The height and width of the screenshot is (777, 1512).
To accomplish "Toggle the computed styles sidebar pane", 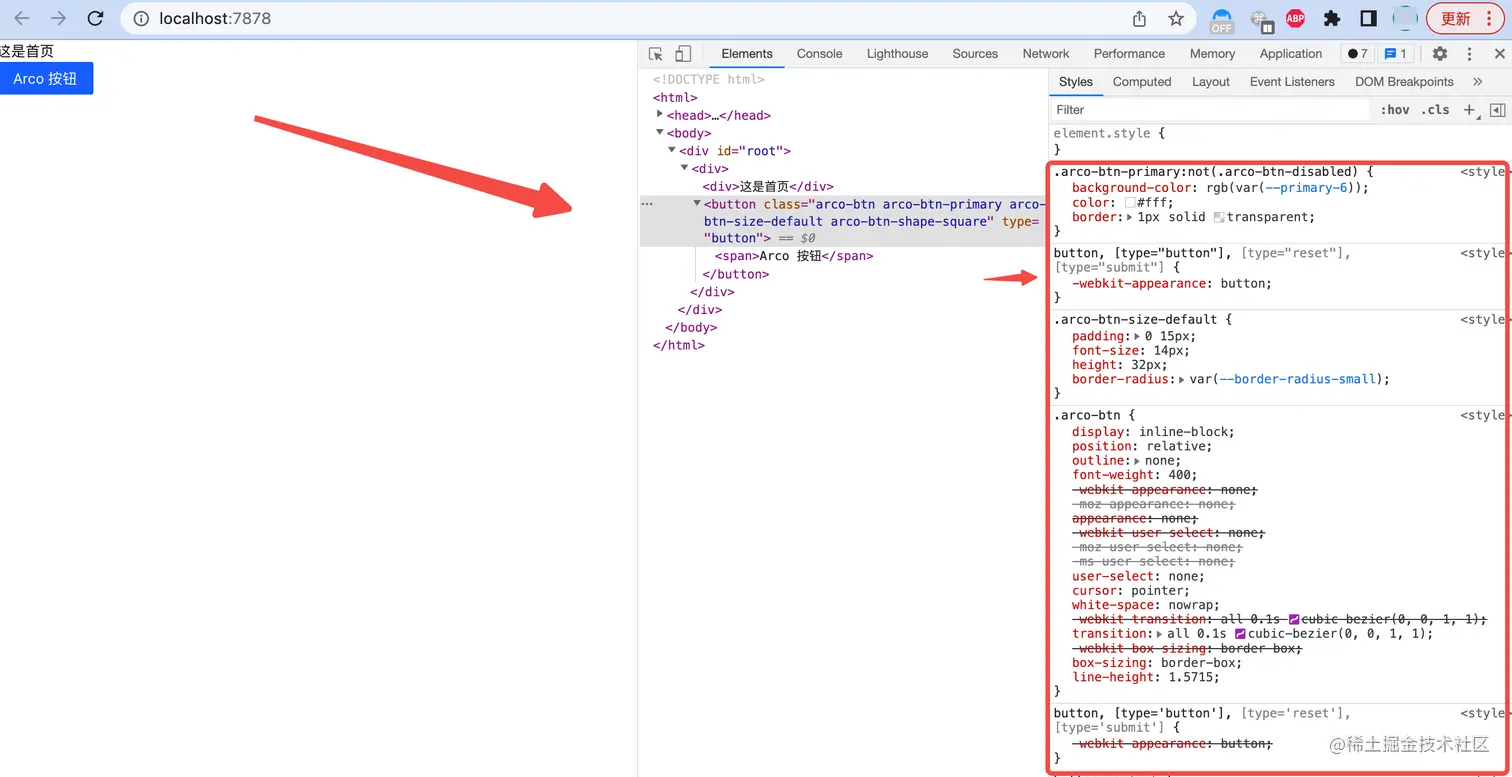I will tap(1497, 110).
